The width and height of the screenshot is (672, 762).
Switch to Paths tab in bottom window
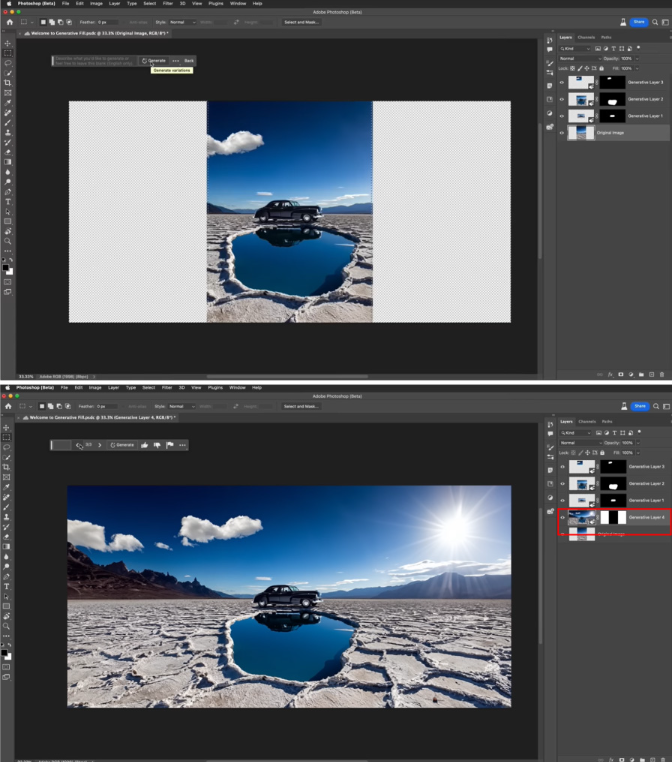pos(607,422)
